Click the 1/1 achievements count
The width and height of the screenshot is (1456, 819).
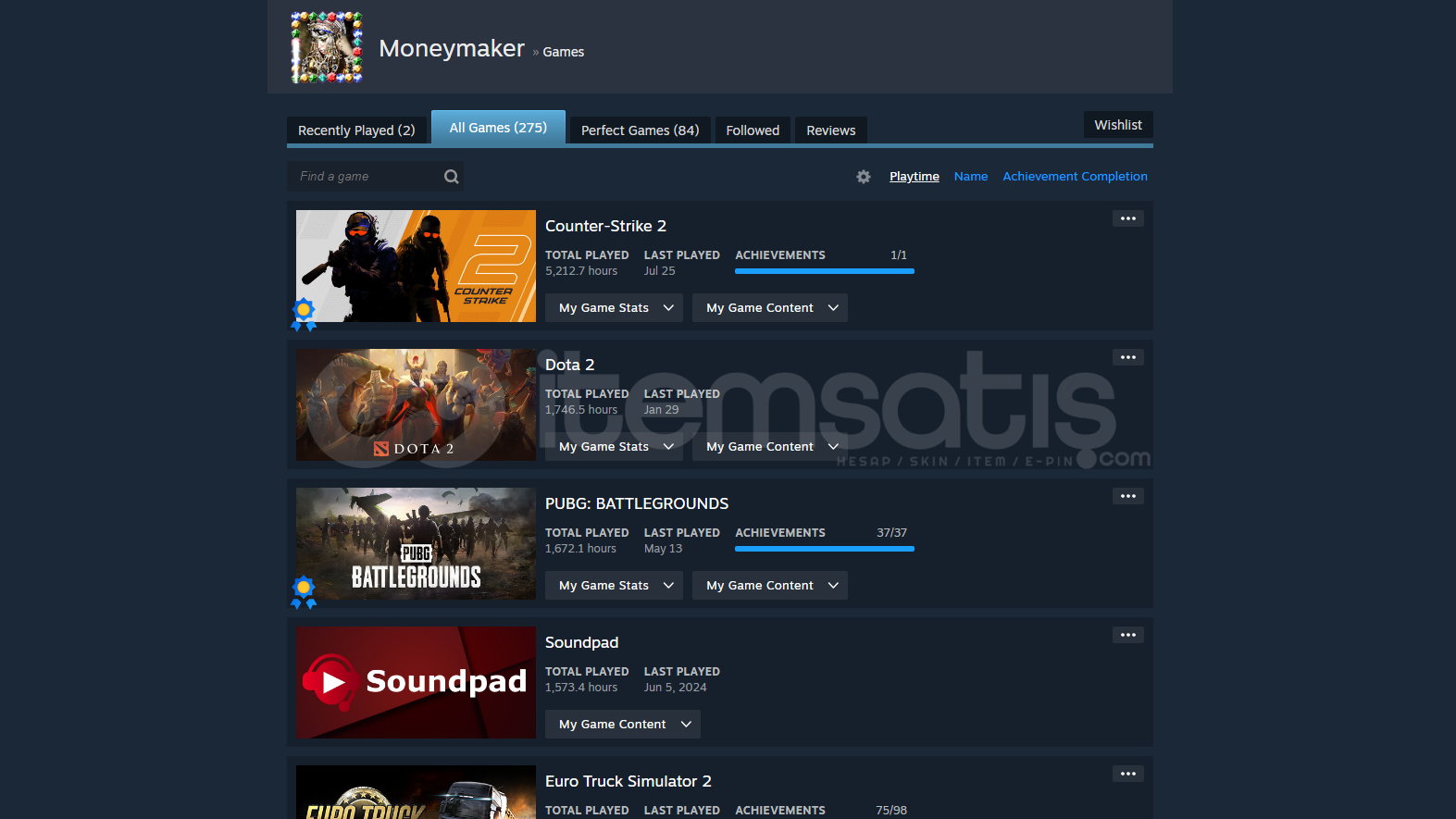(x=899, y=255)
